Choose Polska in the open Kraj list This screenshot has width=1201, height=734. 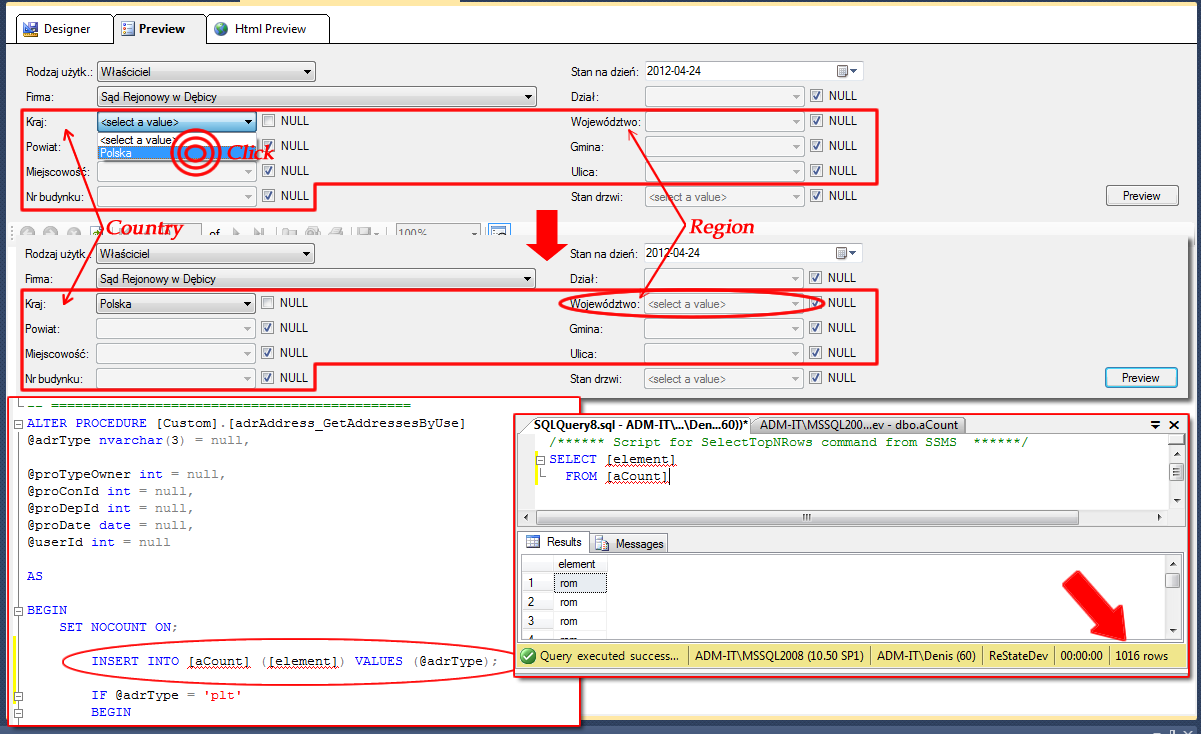coord(177,153)
